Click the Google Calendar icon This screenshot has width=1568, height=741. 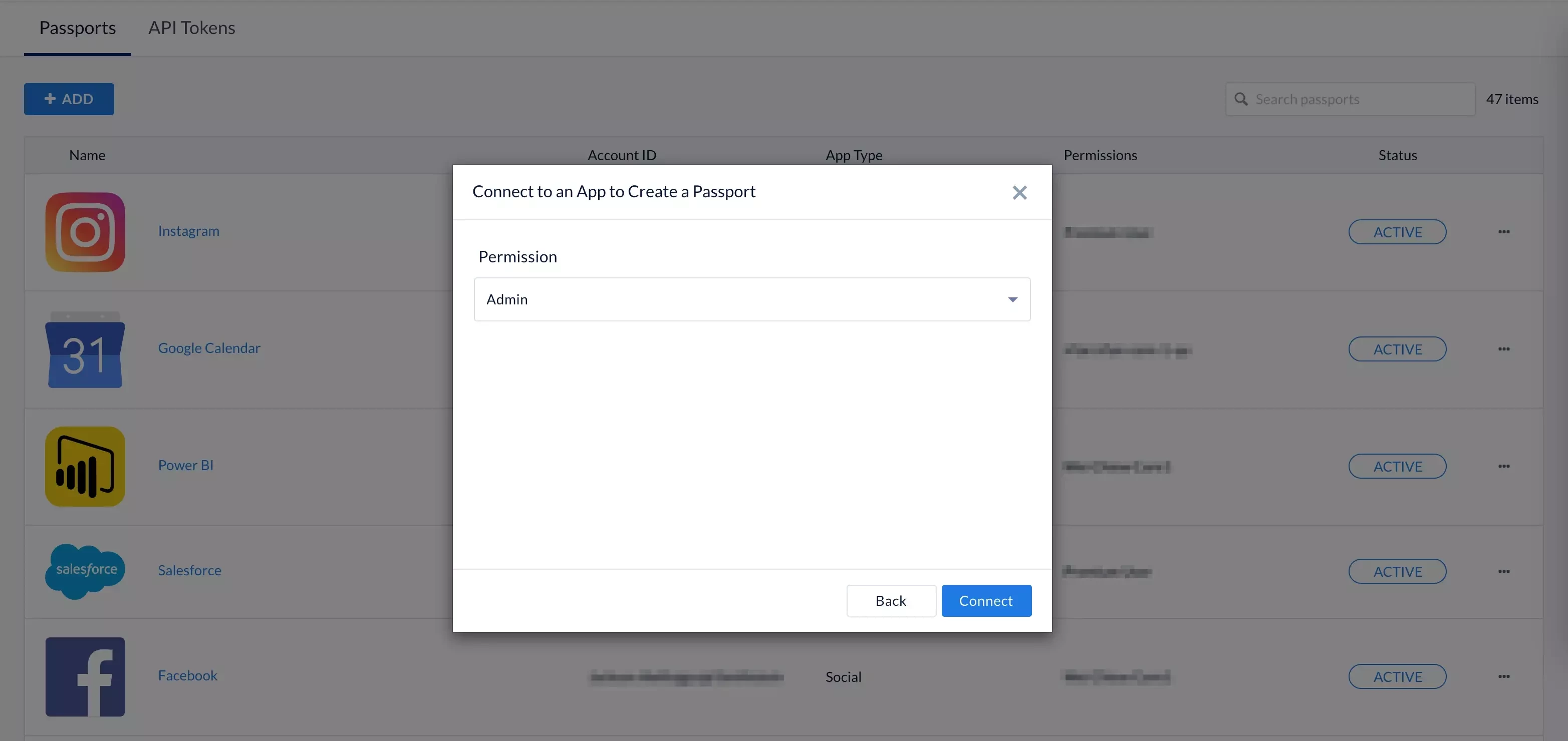tap(85, 350)
